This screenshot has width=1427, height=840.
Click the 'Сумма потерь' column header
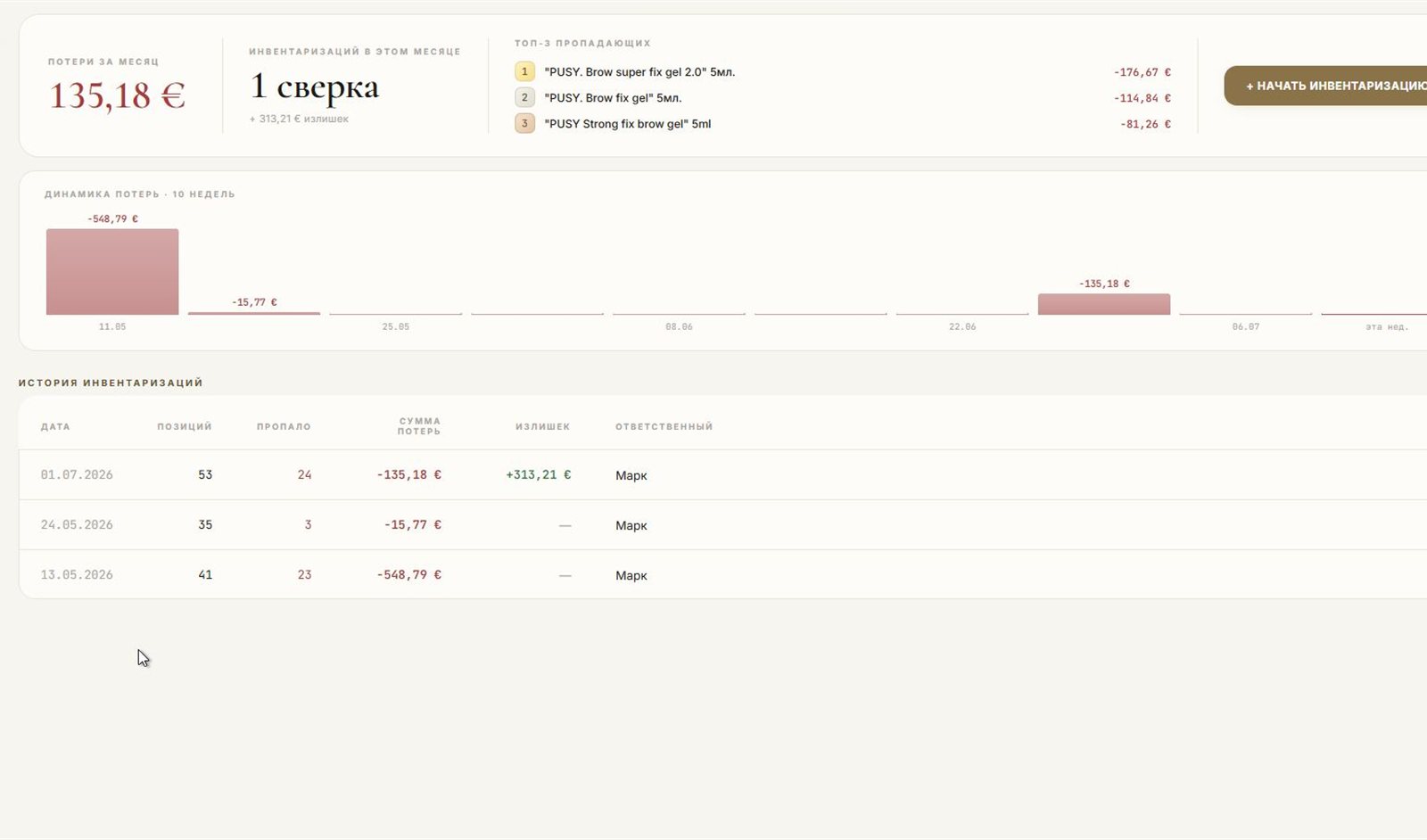[419, 426]
